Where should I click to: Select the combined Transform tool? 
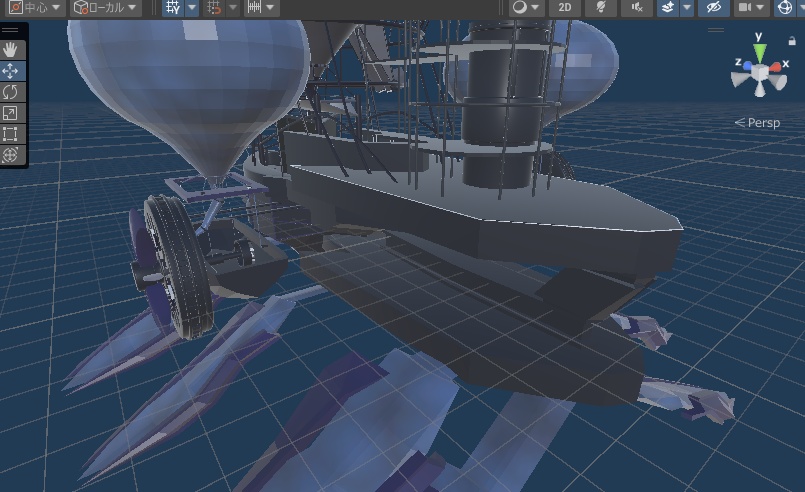[11, 155]
